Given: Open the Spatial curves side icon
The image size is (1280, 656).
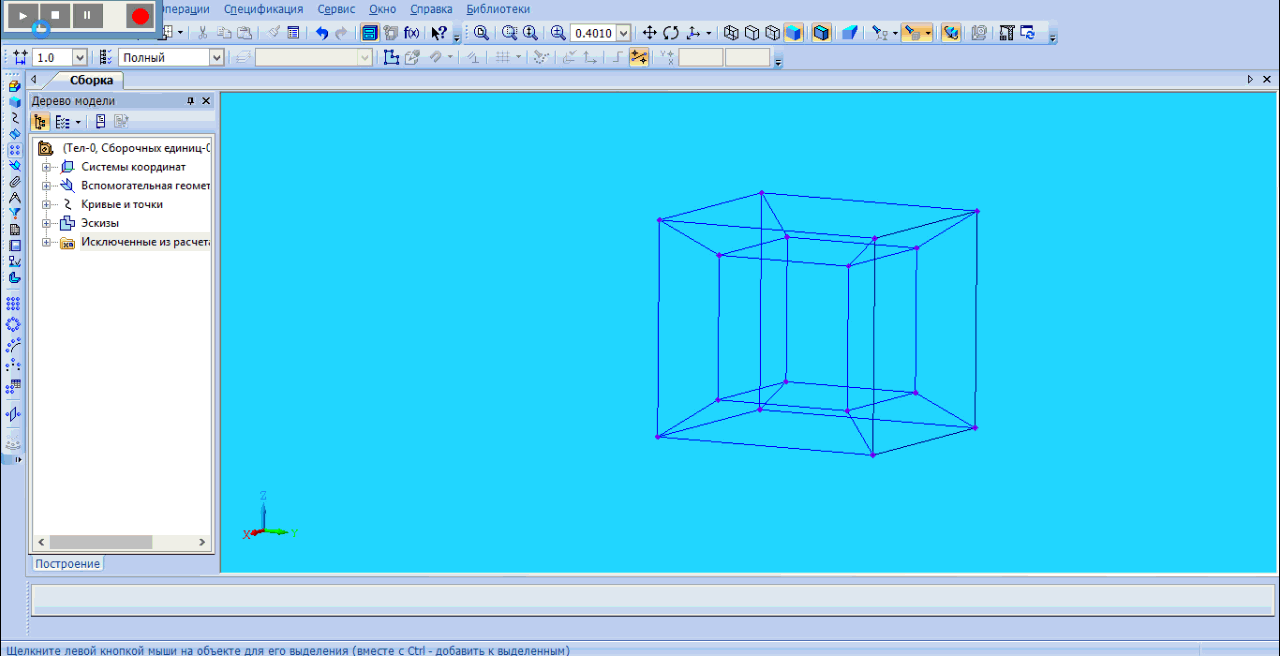Looking at the screenshot, I should [14, 117].
